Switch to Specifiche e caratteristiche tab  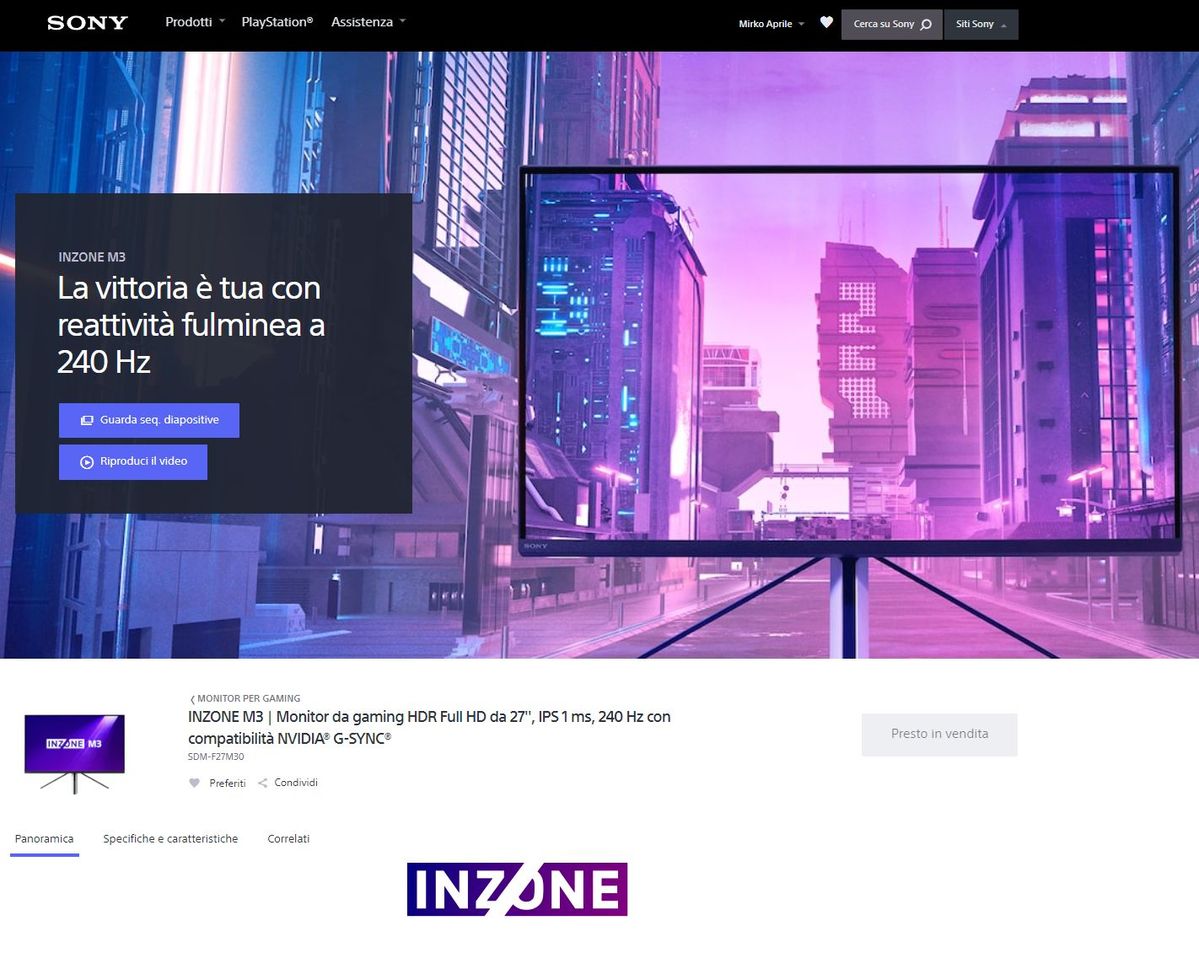coord(171,839)
